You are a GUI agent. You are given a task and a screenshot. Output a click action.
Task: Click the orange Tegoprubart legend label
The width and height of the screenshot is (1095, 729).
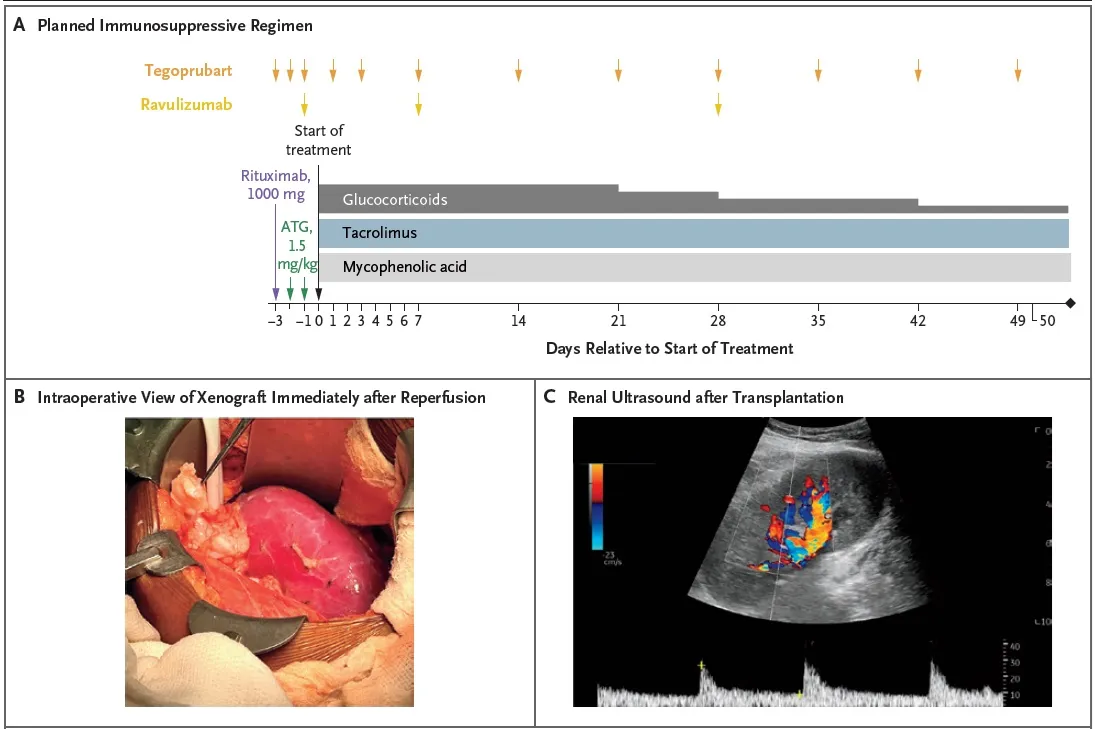188,69
